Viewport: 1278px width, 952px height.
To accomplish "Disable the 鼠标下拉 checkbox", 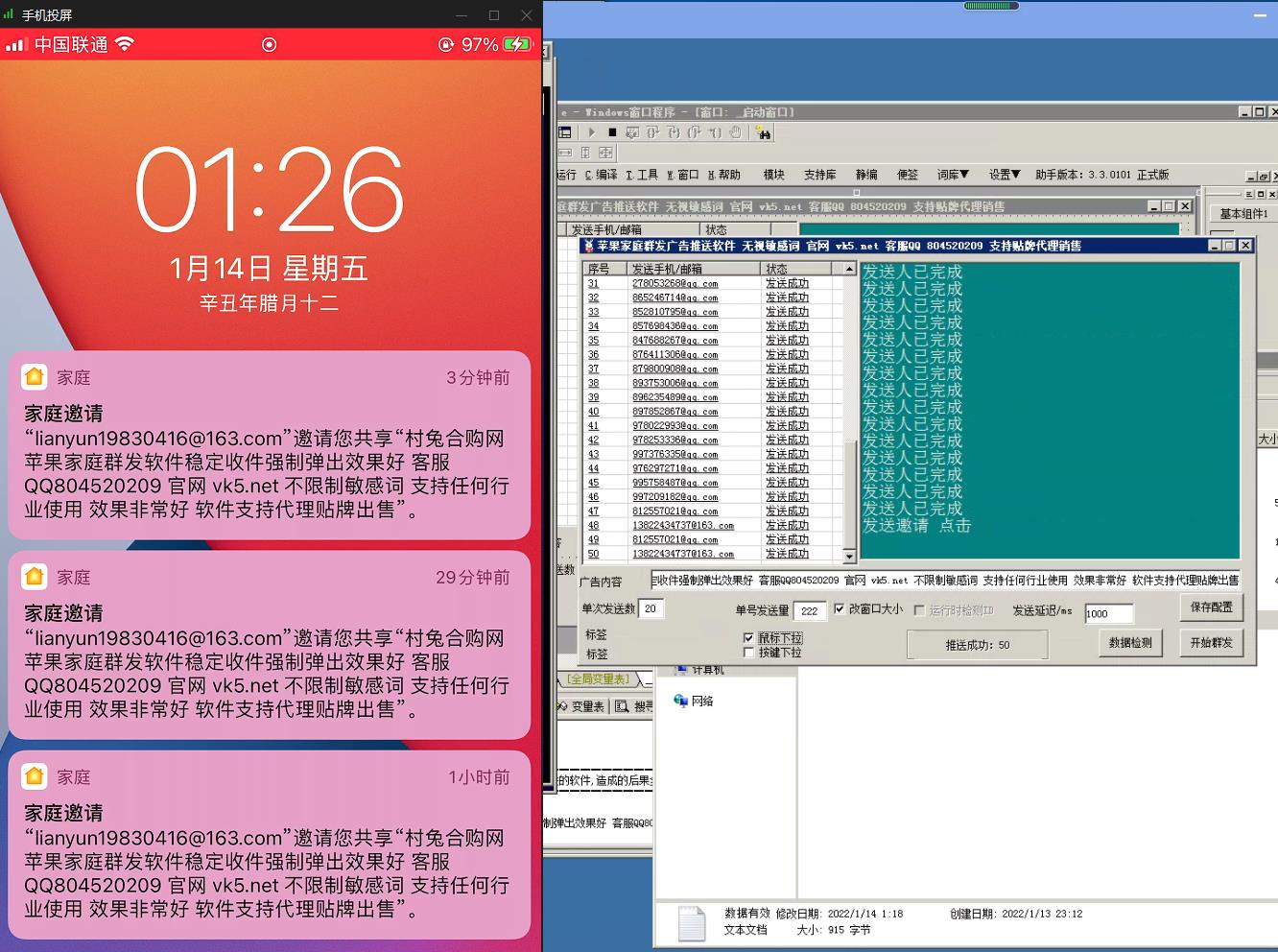I will click(x=749, y=638).
